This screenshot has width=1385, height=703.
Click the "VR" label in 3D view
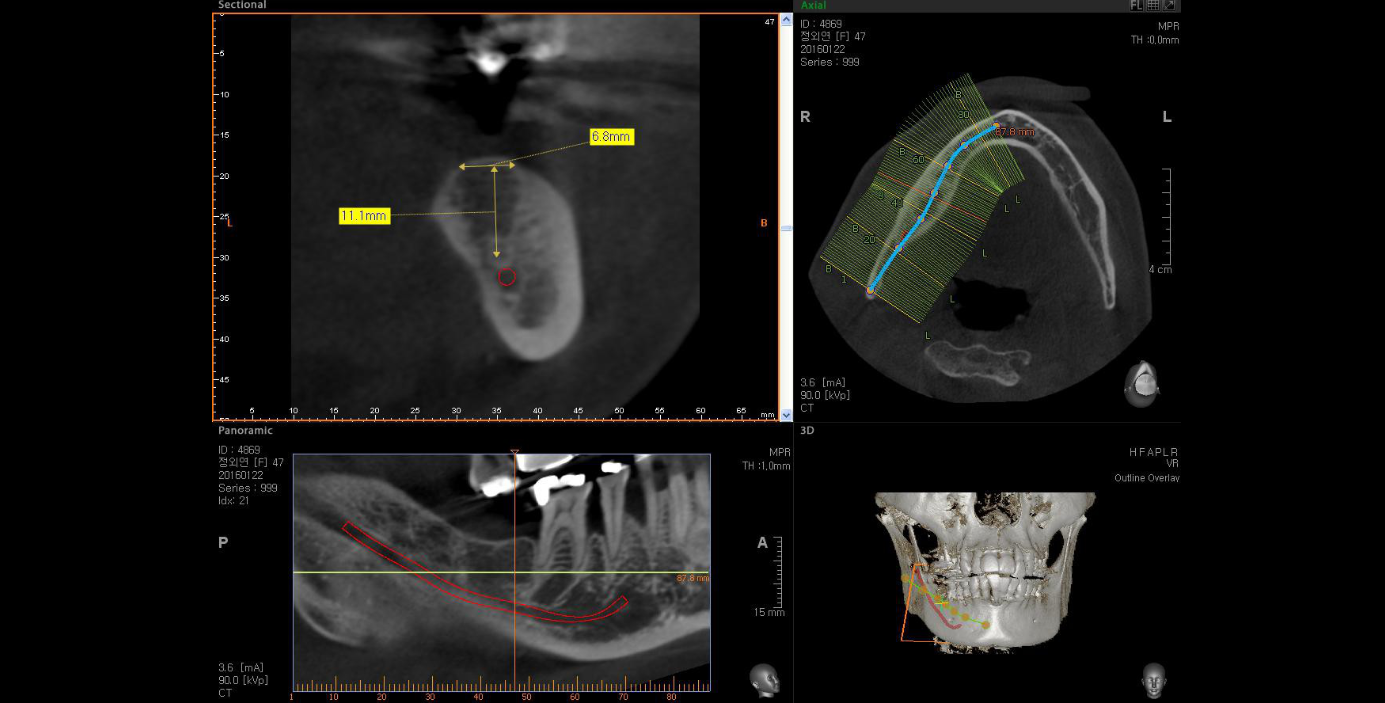(x=1173, y=464)
